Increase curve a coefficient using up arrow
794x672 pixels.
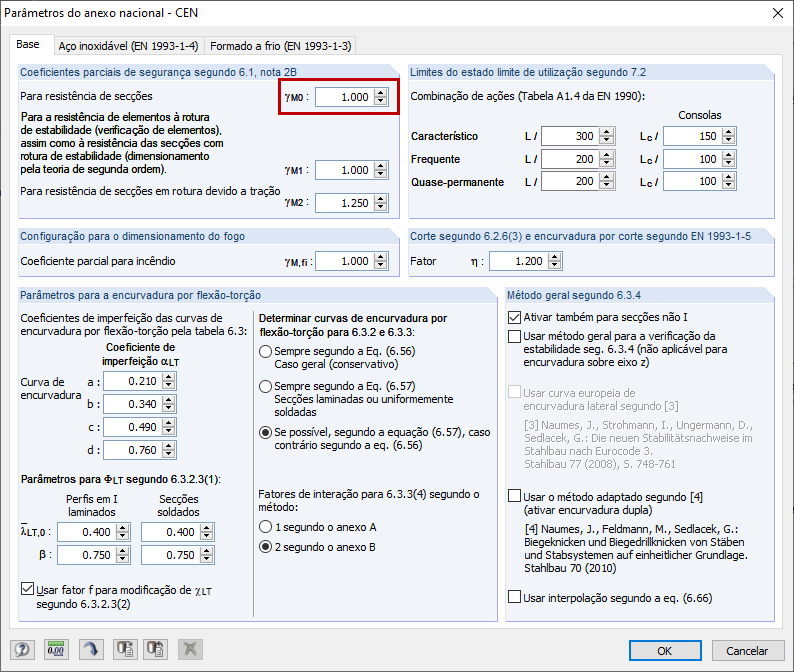[169, 377]
